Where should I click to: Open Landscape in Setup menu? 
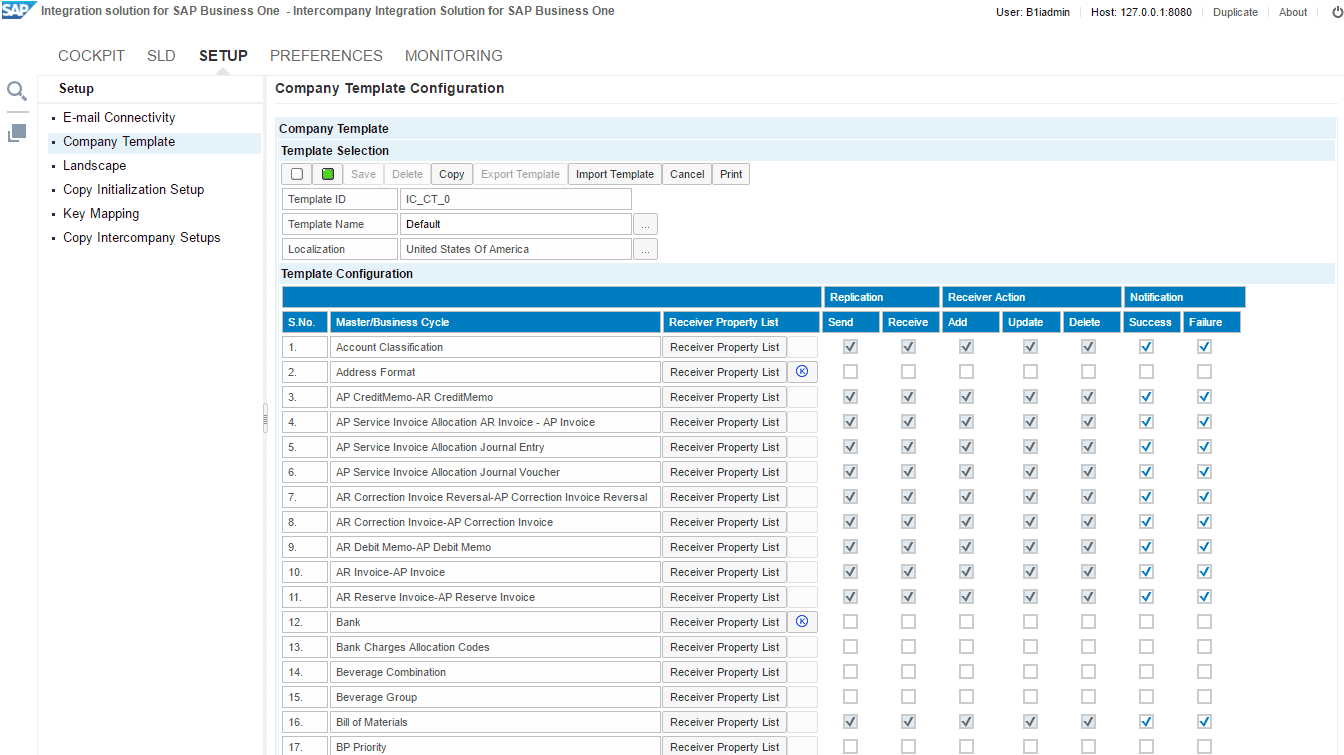click(94, 166)
